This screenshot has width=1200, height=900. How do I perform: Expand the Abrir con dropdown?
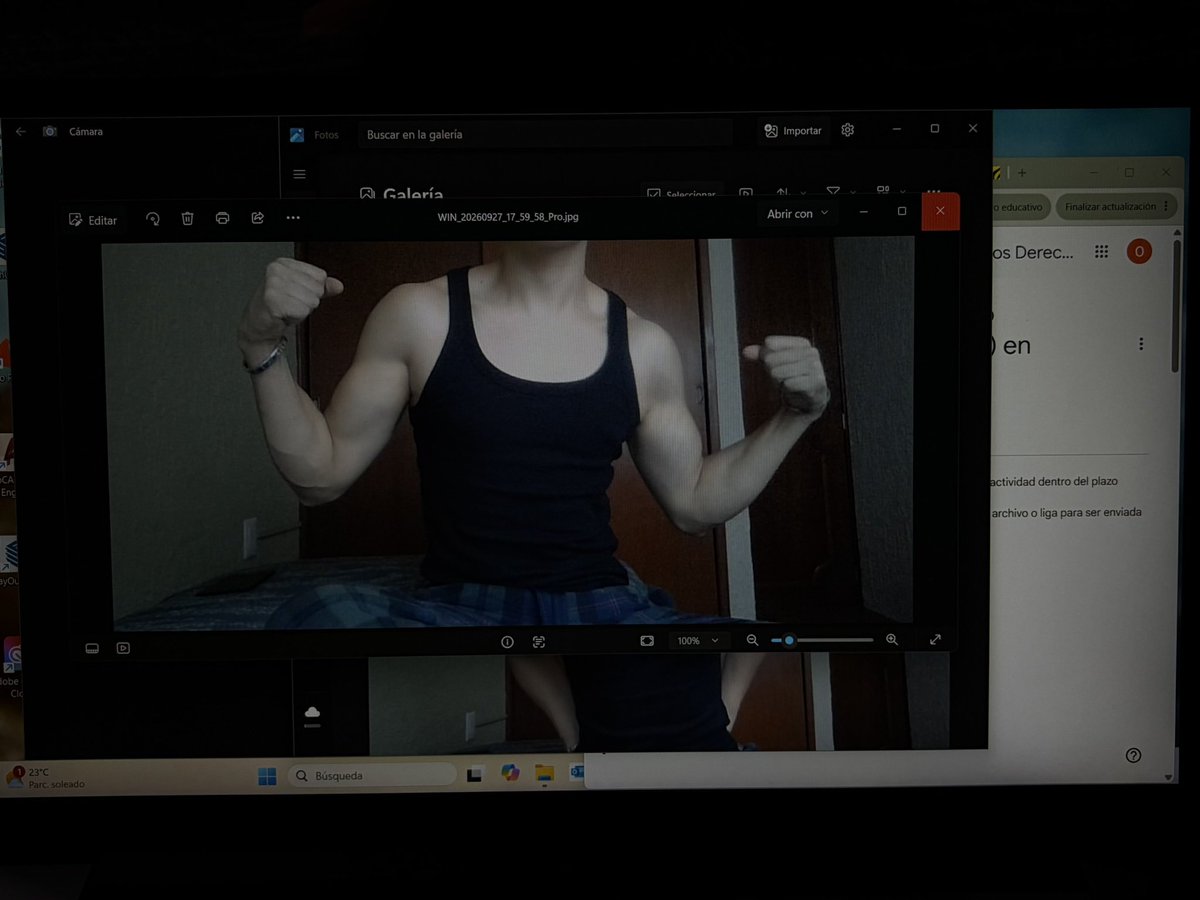coord(797,214)
